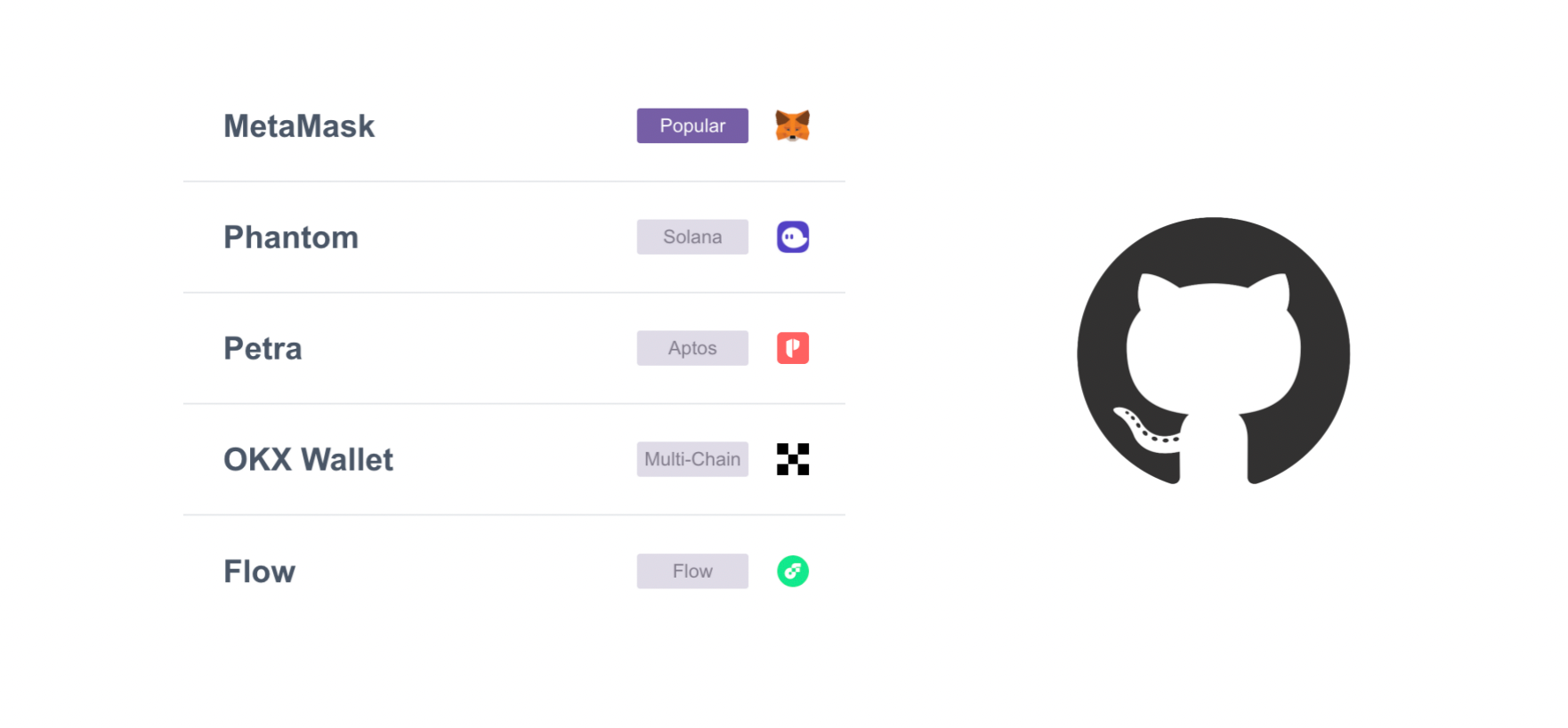Click the purple Popular badge
This screenshot has height=728, width=1568.
692,125
